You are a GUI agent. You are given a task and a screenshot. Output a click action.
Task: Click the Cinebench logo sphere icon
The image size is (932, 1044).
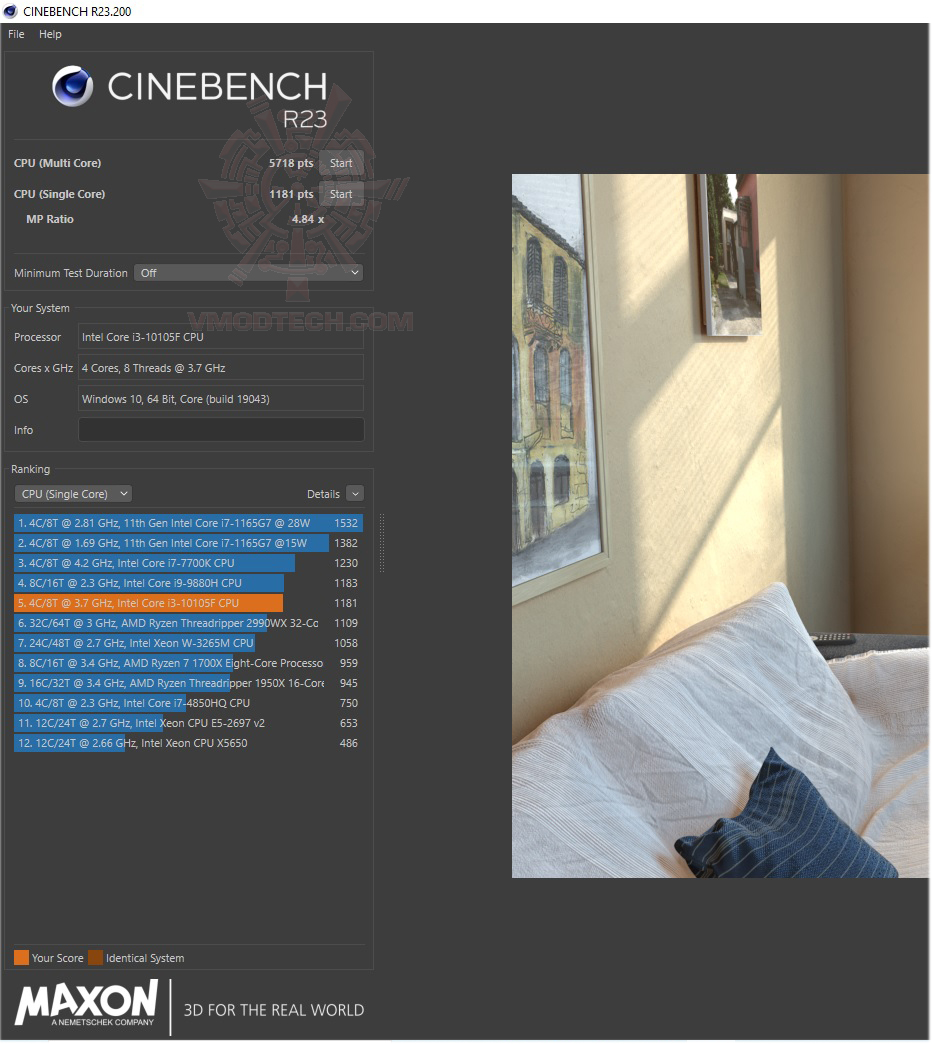(x=73, y=87)
